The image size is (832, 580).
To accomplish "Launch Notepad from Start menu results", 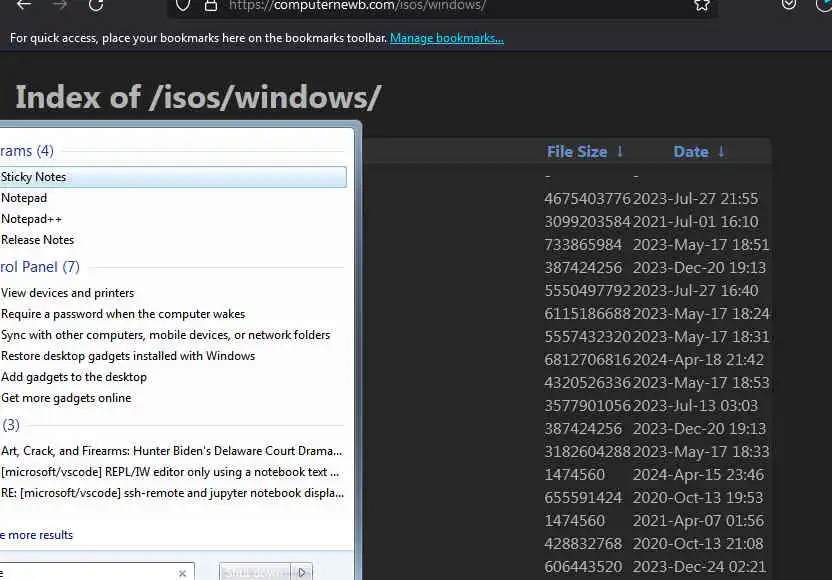I will pos(24,198).
